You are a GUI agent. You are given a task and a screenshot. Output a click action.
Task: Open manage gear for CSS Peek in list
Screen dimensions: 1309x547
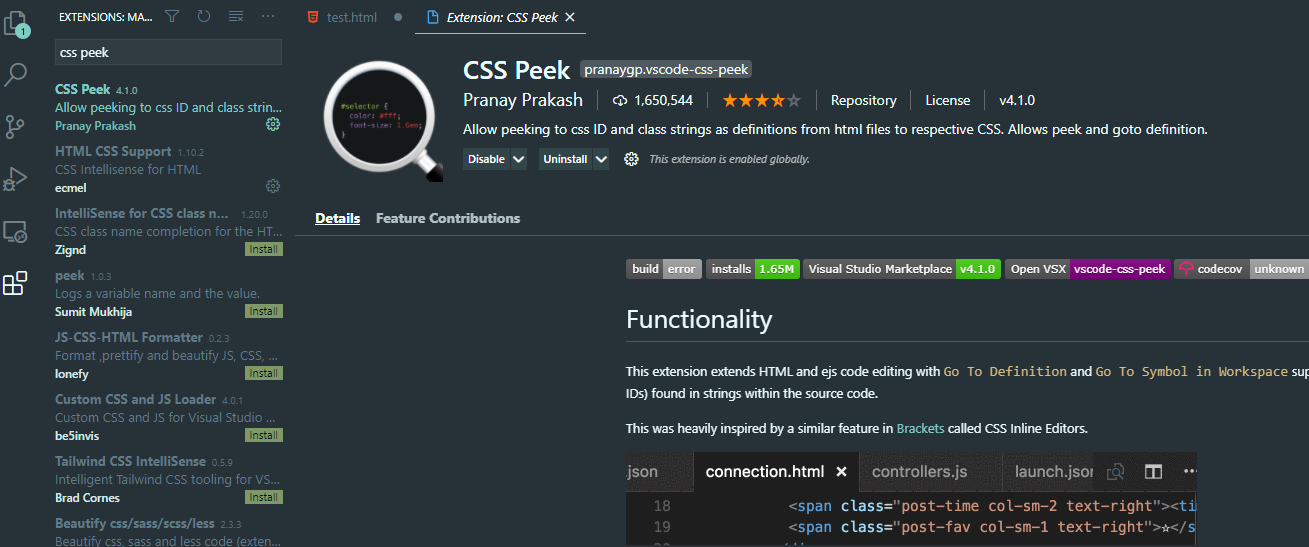pyautogui.click(x=272, y=124)
